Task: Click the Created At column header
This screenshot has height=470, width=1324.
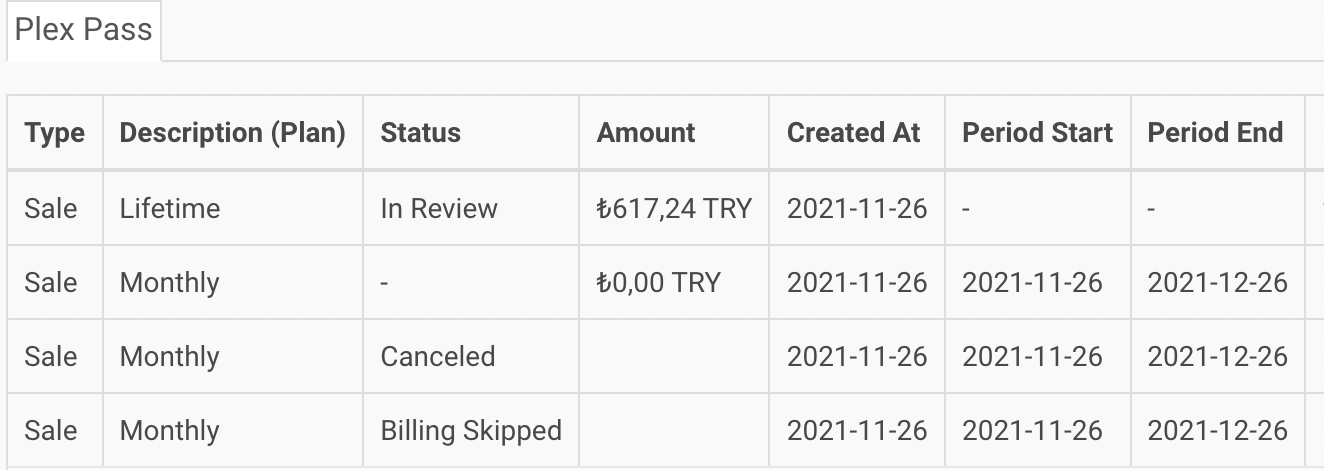Action: 853,133
